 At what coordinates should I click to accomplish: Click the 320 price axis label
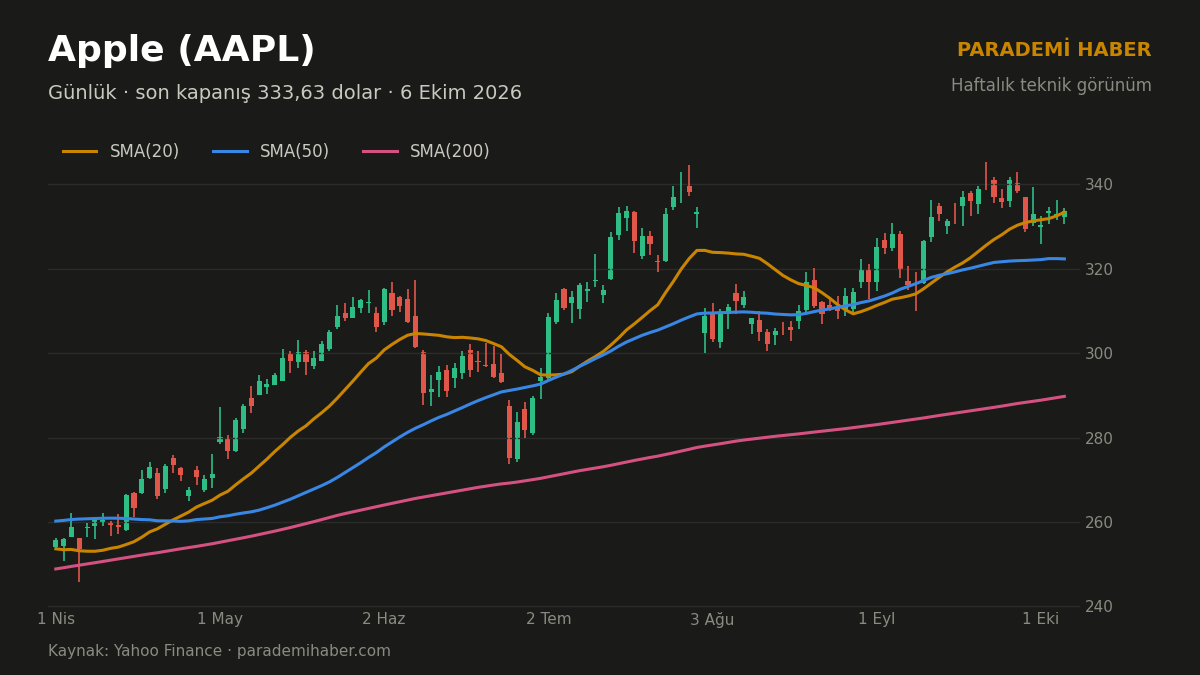point(1098,269)
